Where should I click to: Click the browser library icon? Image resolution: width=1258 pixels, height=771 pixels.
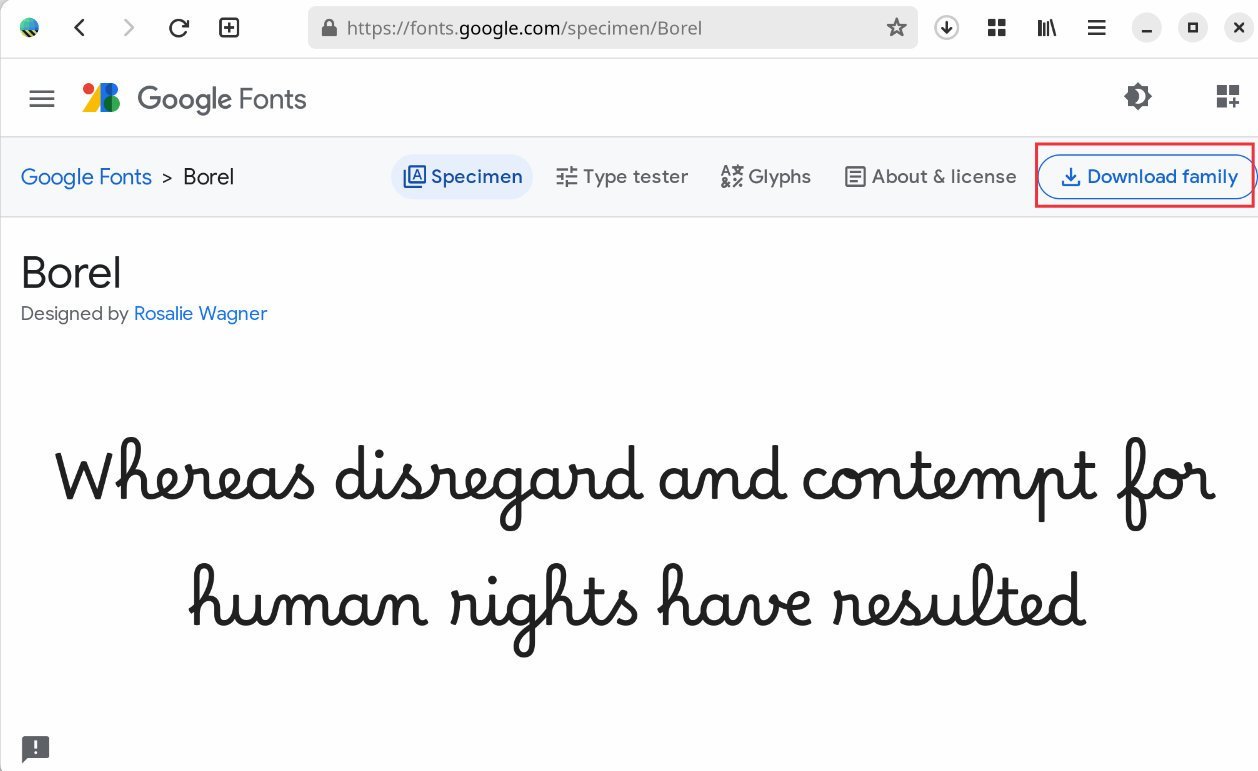point(1046,27)
